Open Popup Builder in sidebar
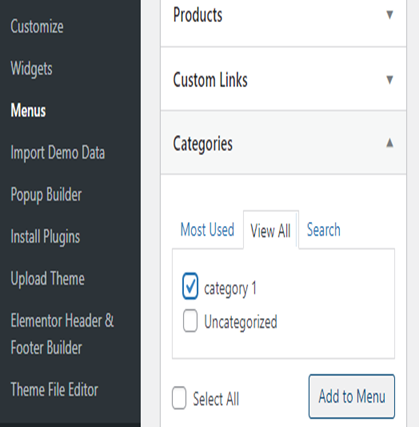This screenshot has height=427, width=419. [46, 195]
